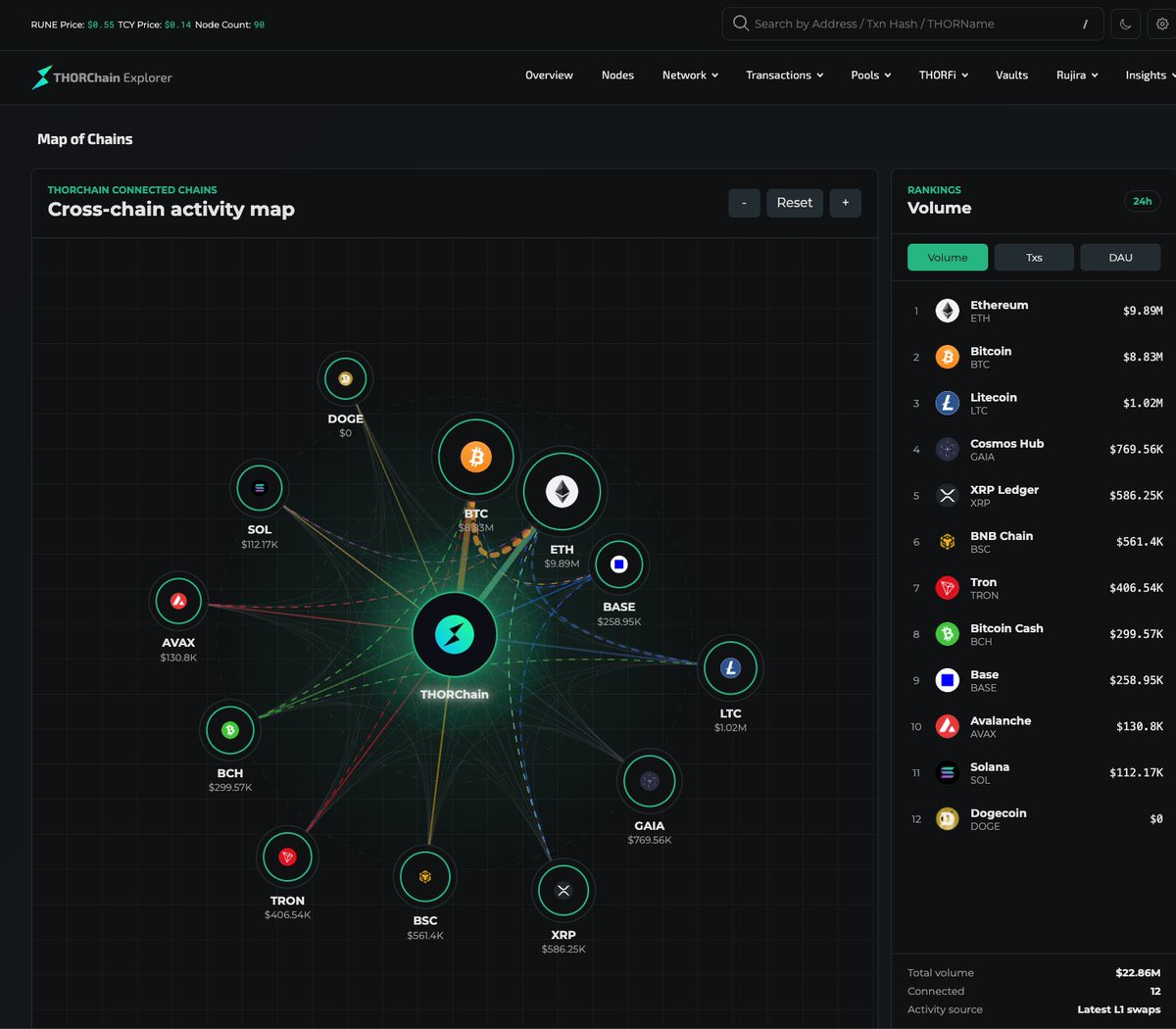
Task: Click Connected count 12
Action: pyautogui.click(x=1155, y=992)
